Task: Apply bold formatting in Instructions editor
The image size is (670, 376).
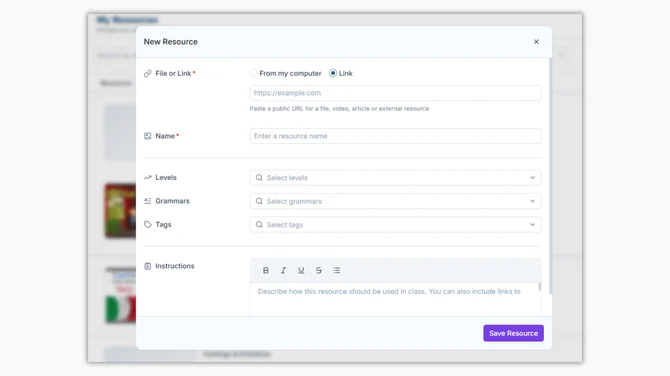Action: pyautogui.click(x=266, y=270)
